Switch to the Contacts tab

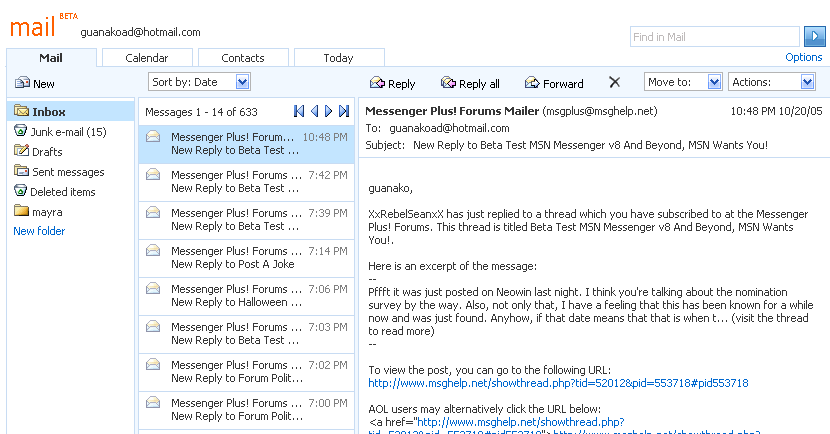click(242, 58)
